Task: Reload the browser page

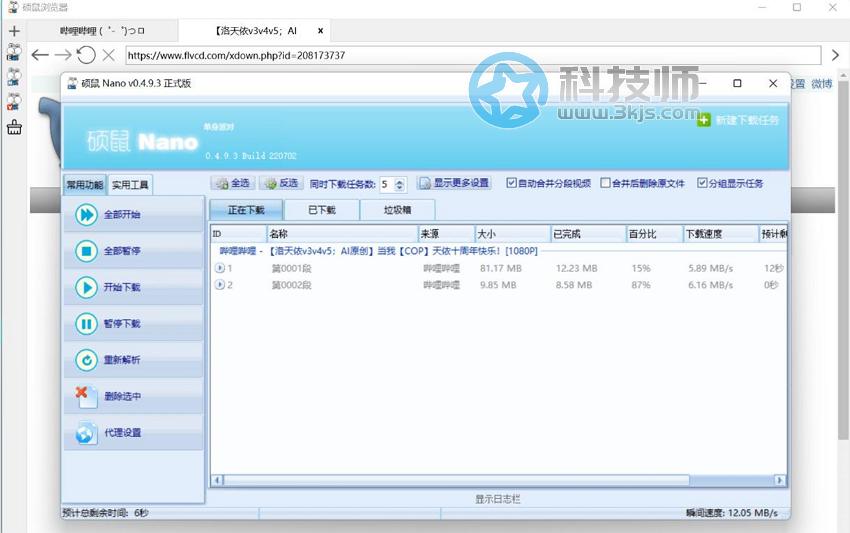Action: 86,55
